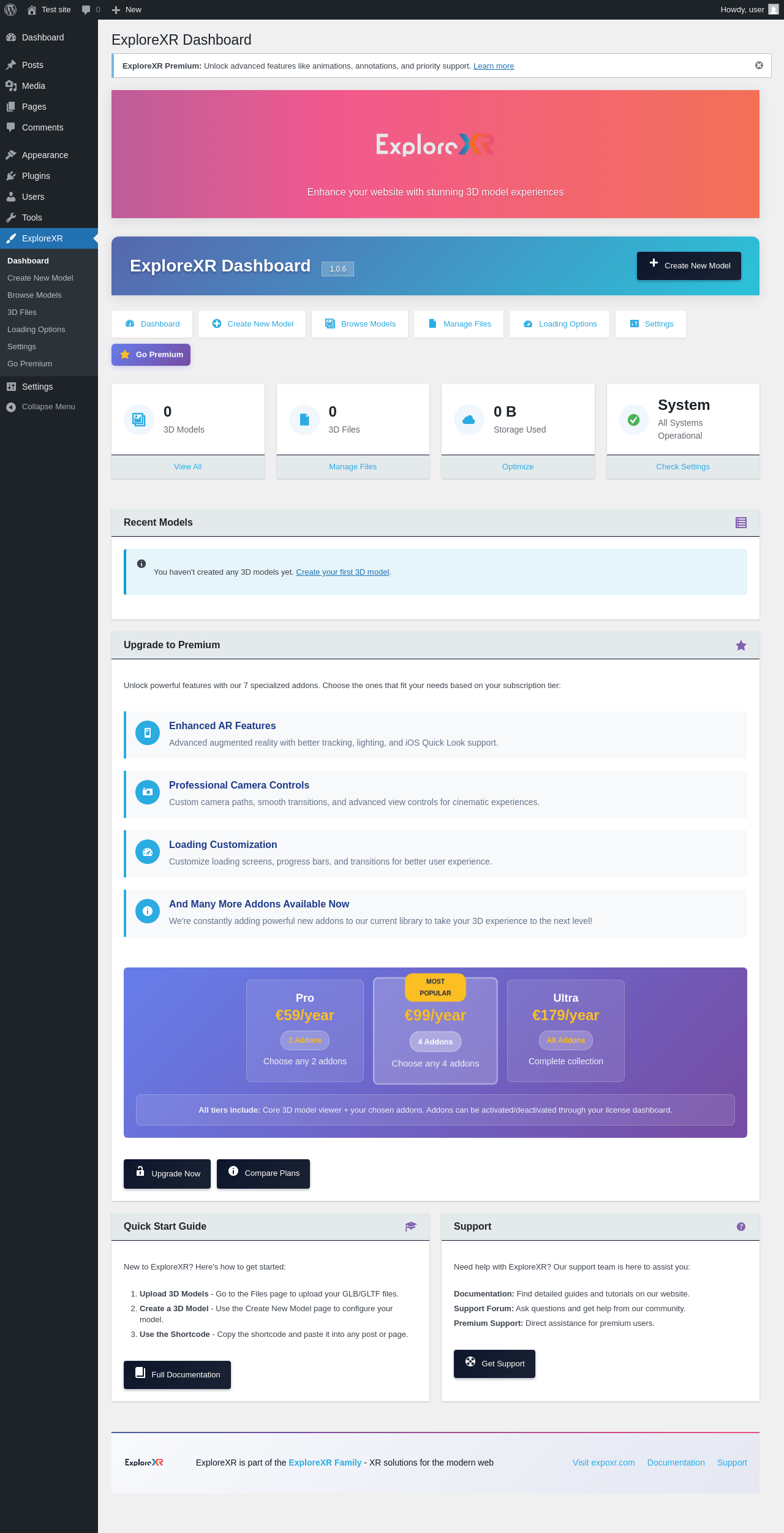Click the Support question mark icon
784x1533 pixels.
click(741, 1227)
